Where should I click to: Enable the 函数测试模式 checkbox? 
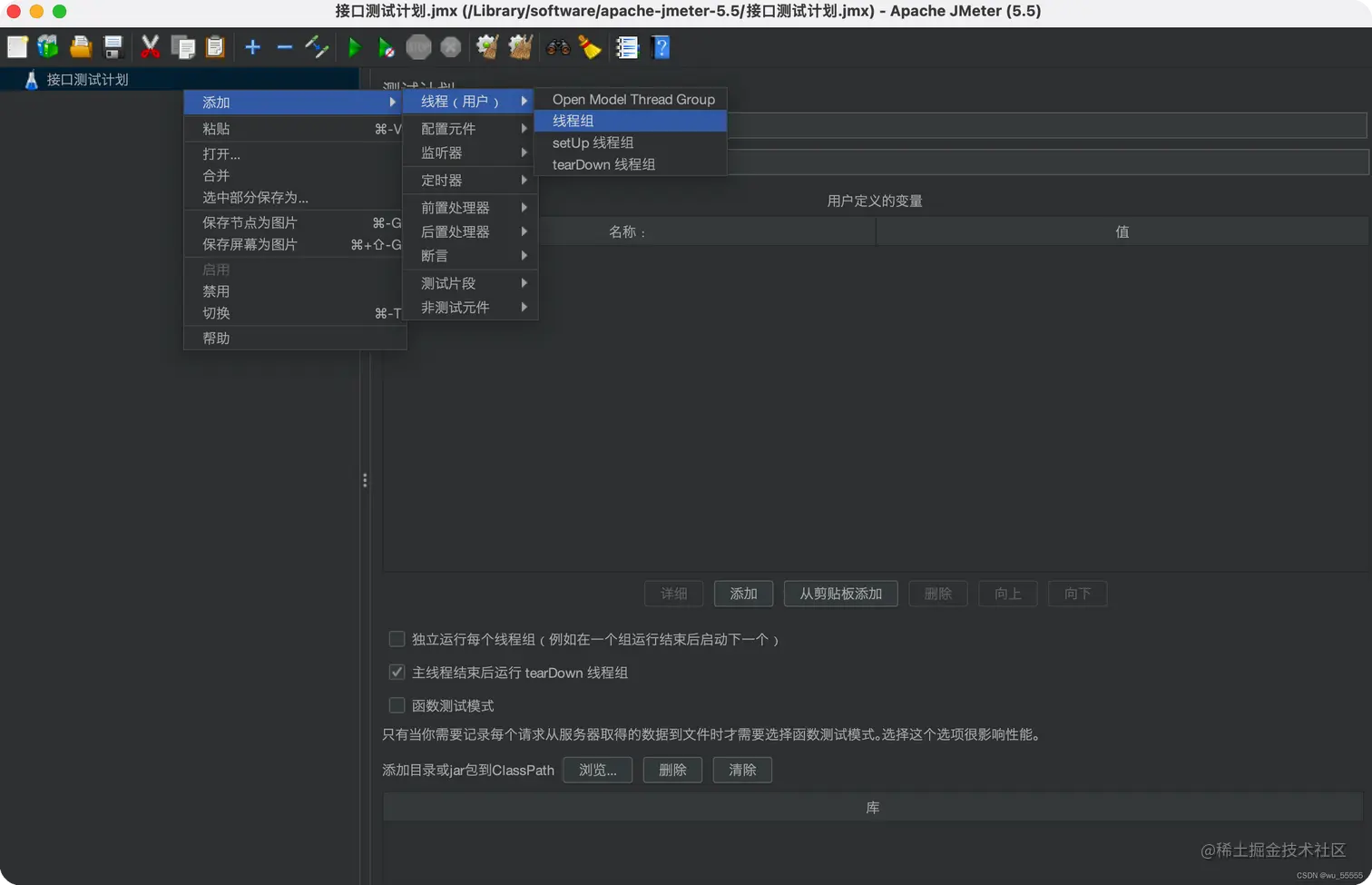(397, 704)
